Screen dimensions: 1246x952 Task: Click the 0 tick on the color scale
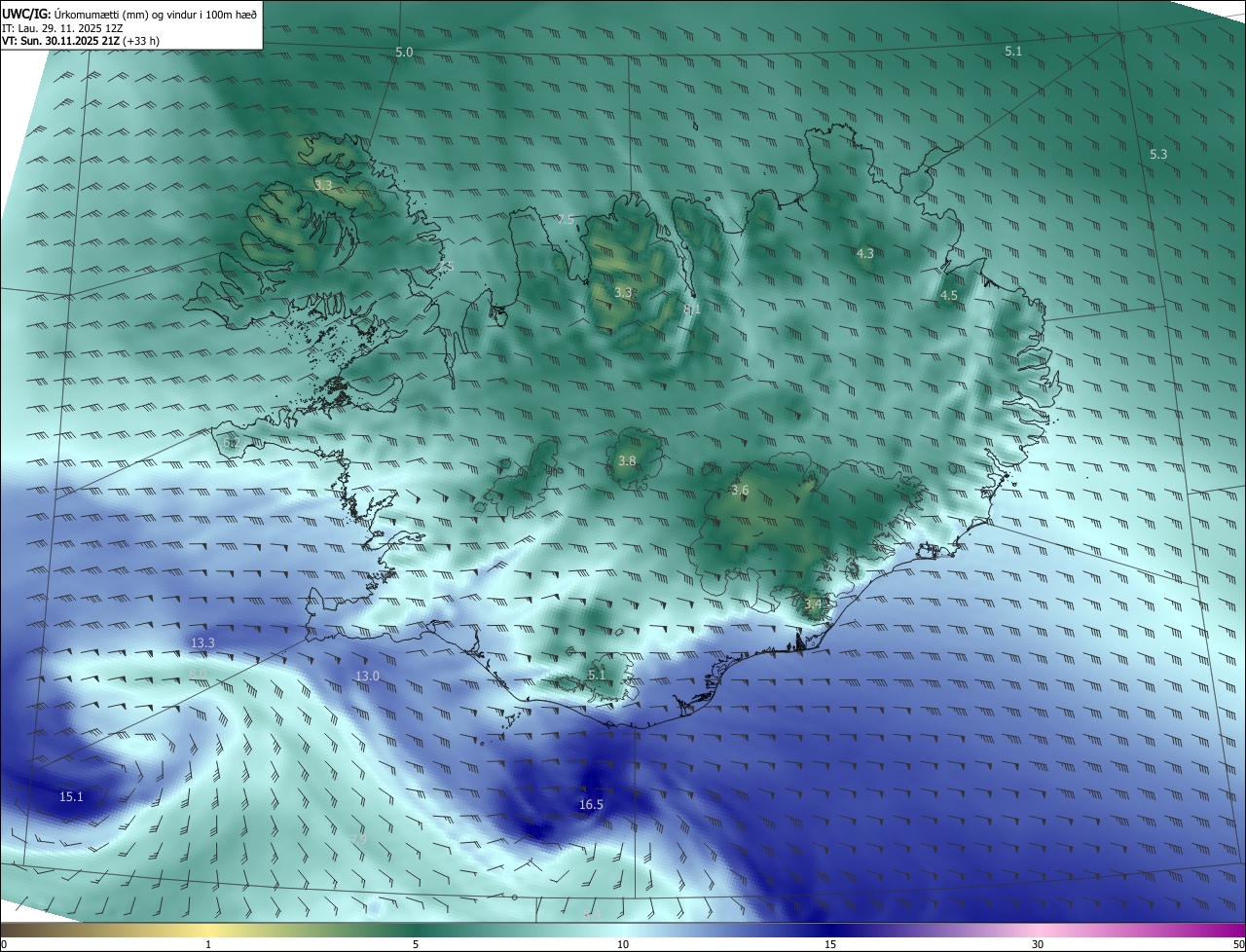coord(4,944)
